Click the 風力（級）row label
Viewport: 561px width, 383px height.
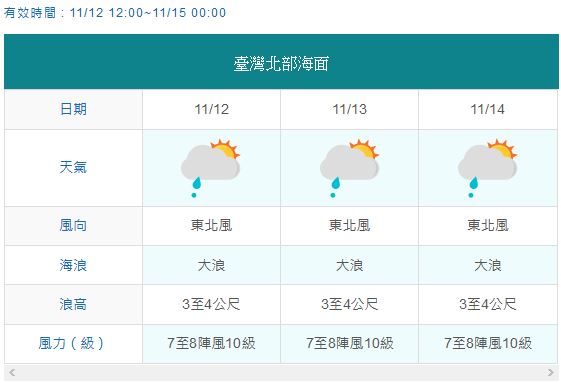tap(71, 343)
